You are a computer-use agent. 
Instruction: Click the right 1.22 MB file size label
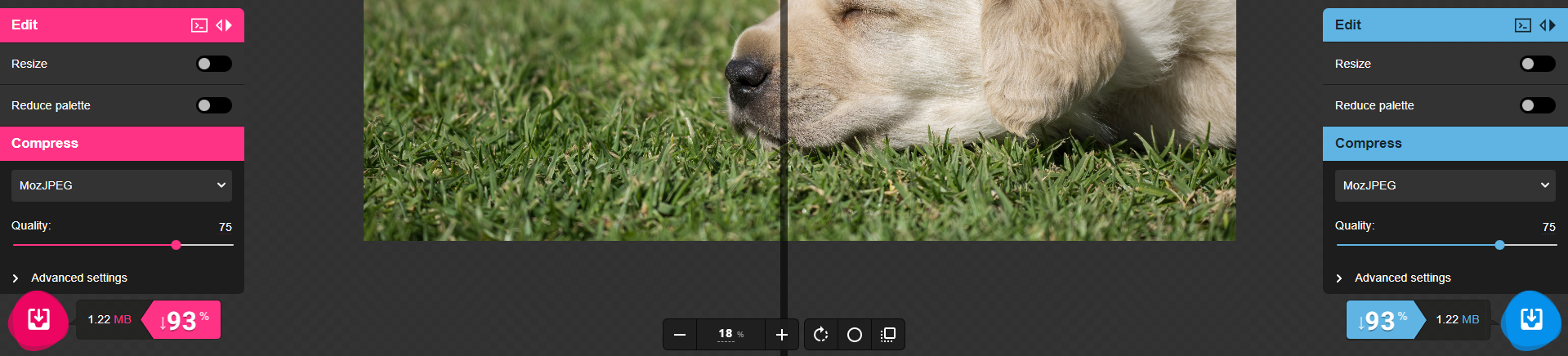coord(1458,319)
